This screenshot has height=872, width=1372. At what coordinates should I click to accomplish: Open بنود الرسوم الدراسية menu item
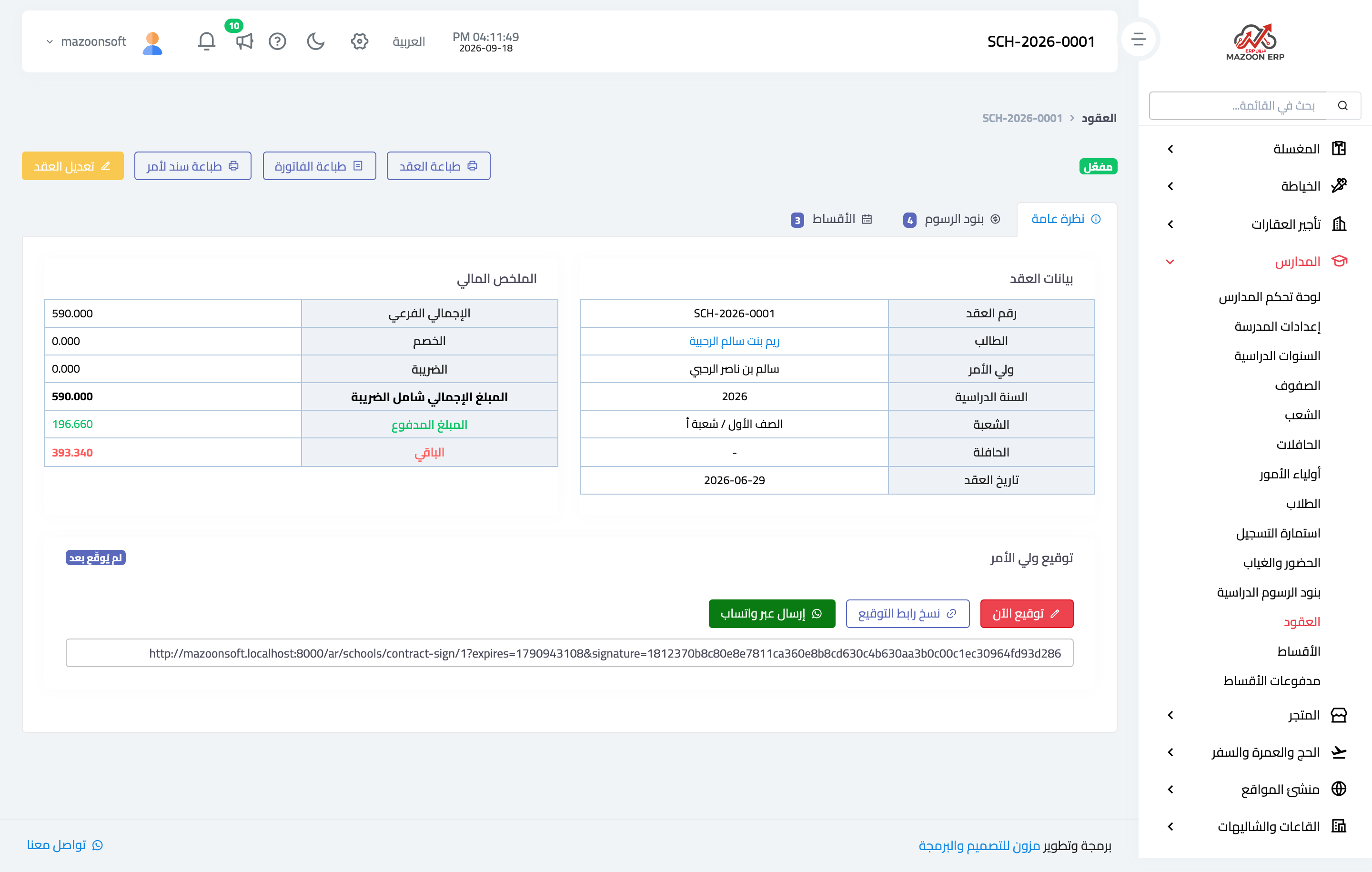tap(1268, 592)
